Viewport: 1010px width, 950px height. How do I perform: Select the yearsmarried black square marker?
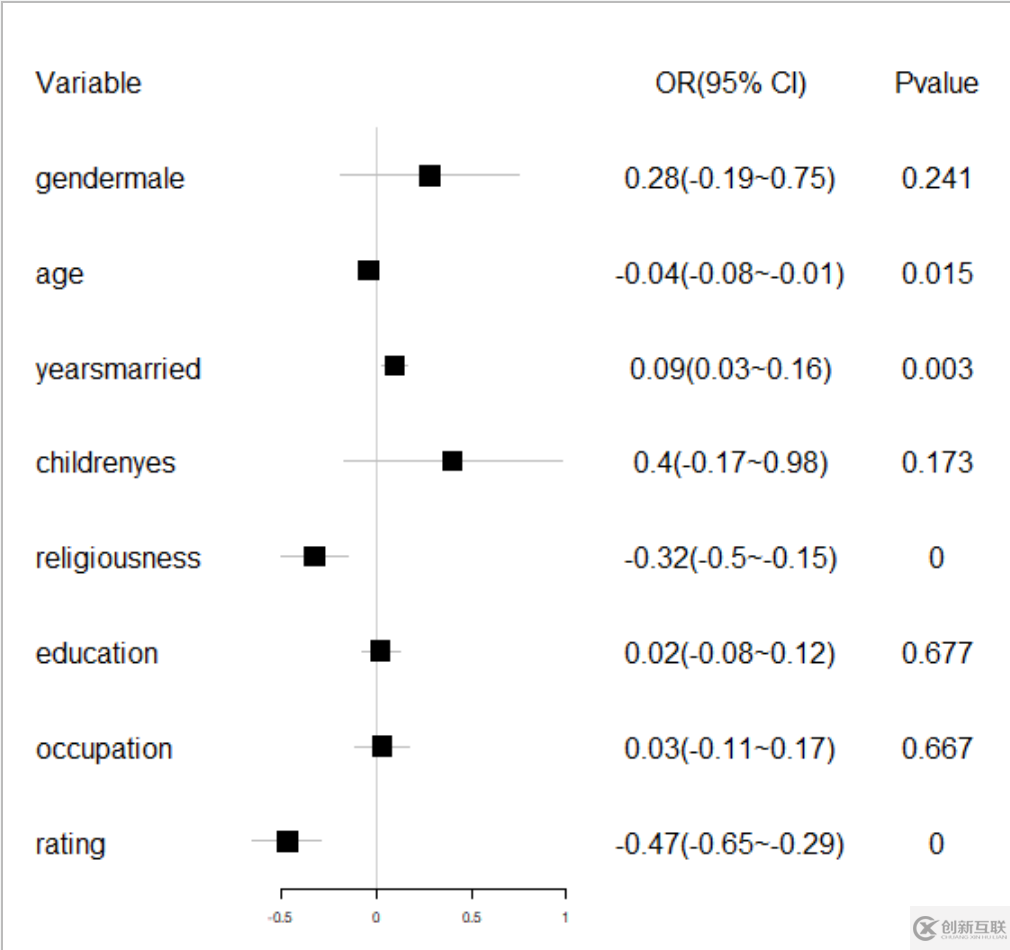pos(395,366)
